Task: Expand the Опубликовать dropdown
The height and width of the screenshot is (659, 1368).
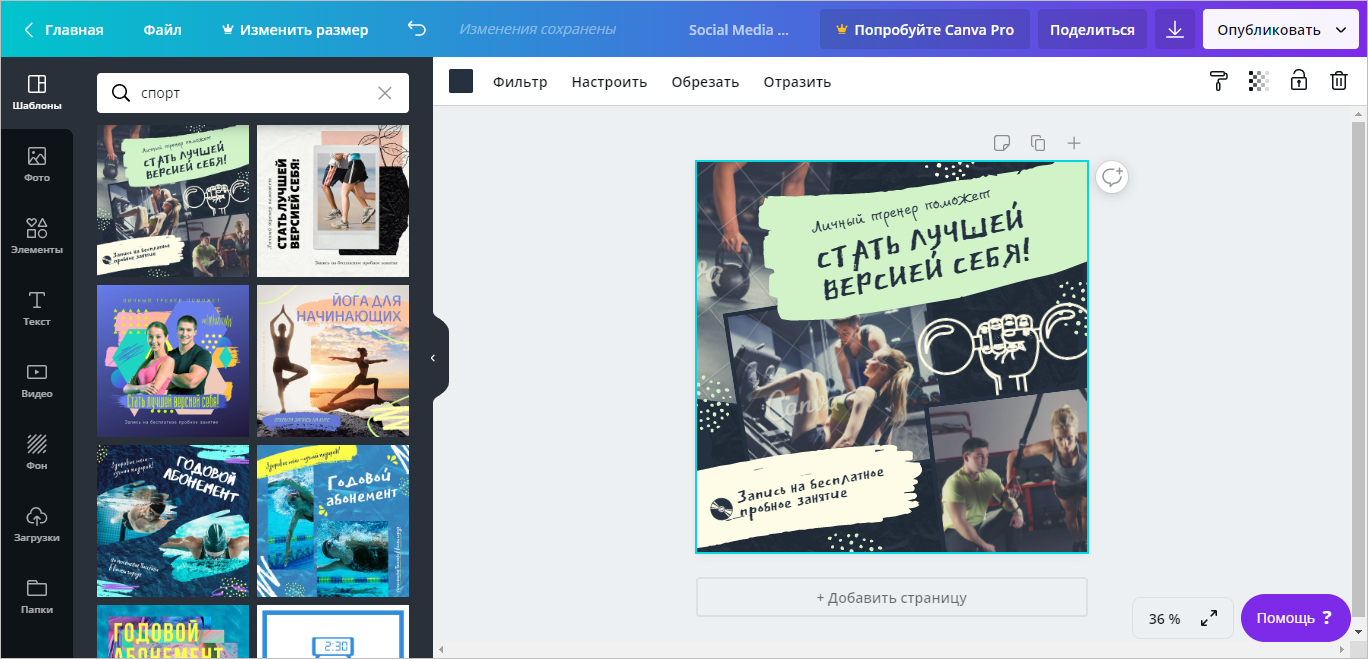Action: tap(1341, 30)
